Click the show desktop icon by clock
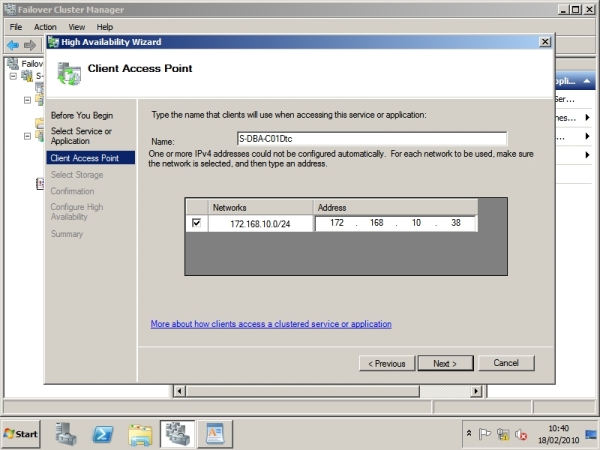The height and width of the screenshot is (450, 600). coord(591,434)
